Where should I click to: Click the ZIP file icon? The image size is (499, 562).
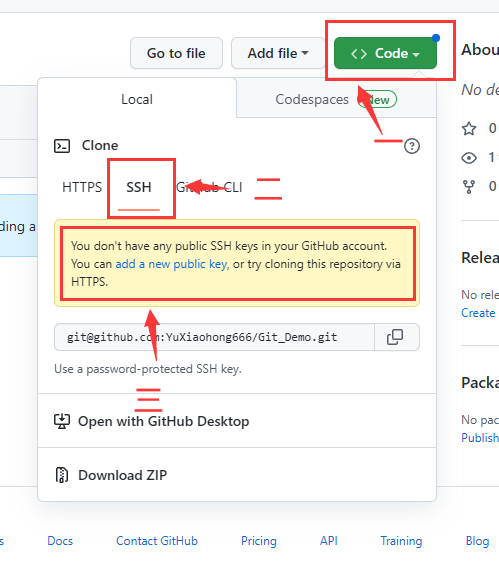62,475
